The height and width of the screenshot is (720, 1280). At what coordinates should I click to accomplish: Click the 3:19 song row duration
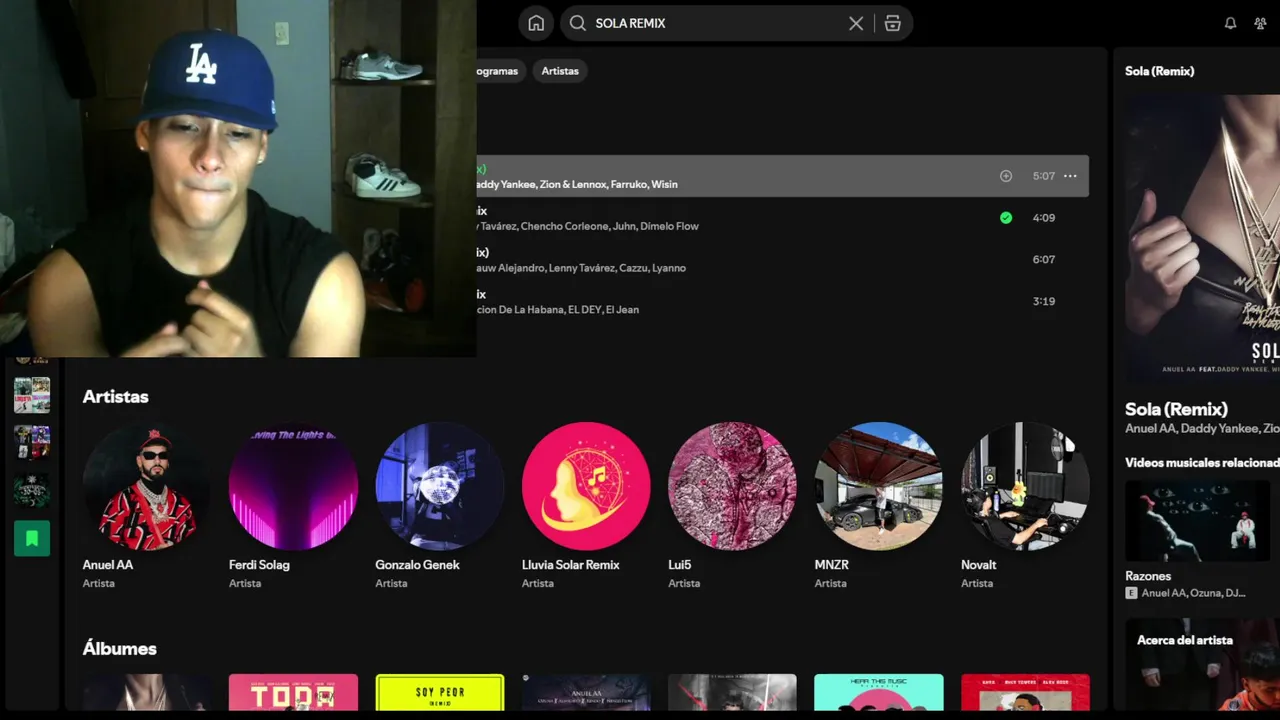click(1044, 301)
